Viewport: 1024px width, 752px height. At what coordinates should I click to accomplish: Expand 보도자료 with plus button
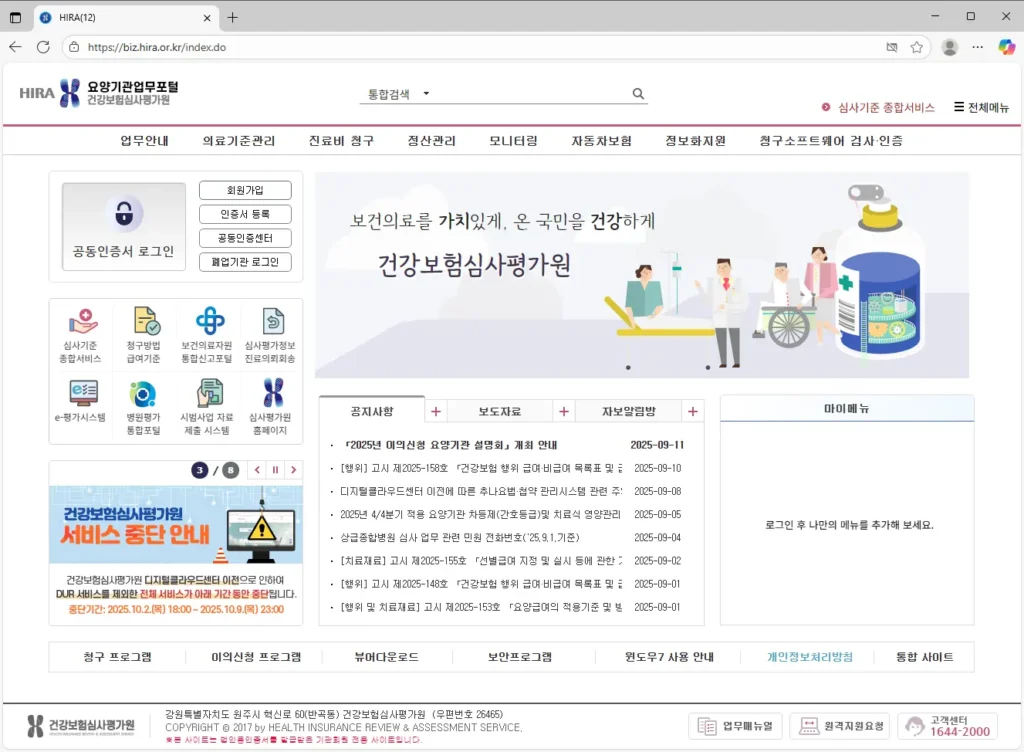tap(564, 412)
